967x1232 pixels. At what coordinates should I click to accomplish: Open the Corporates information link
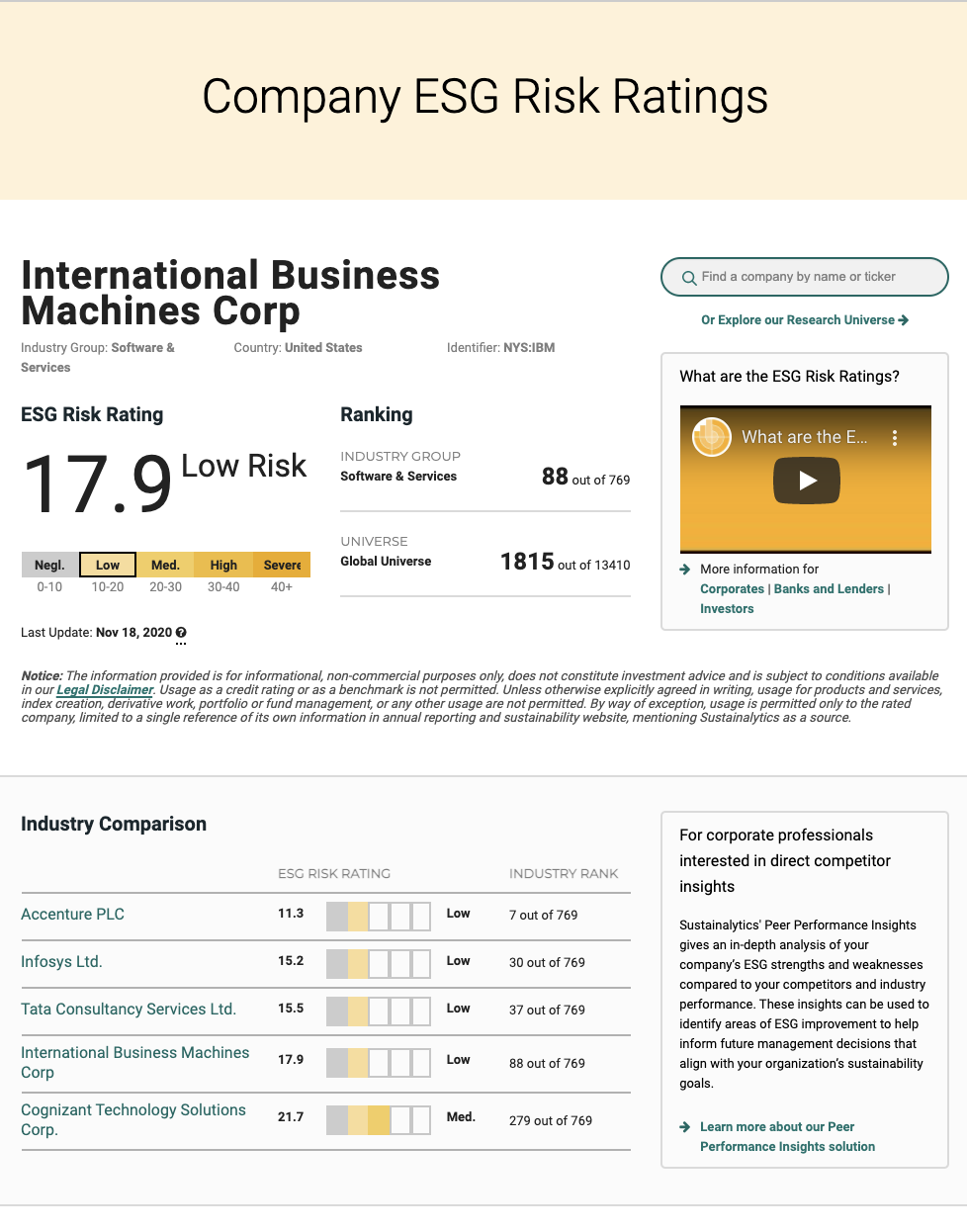pos(732,589)
